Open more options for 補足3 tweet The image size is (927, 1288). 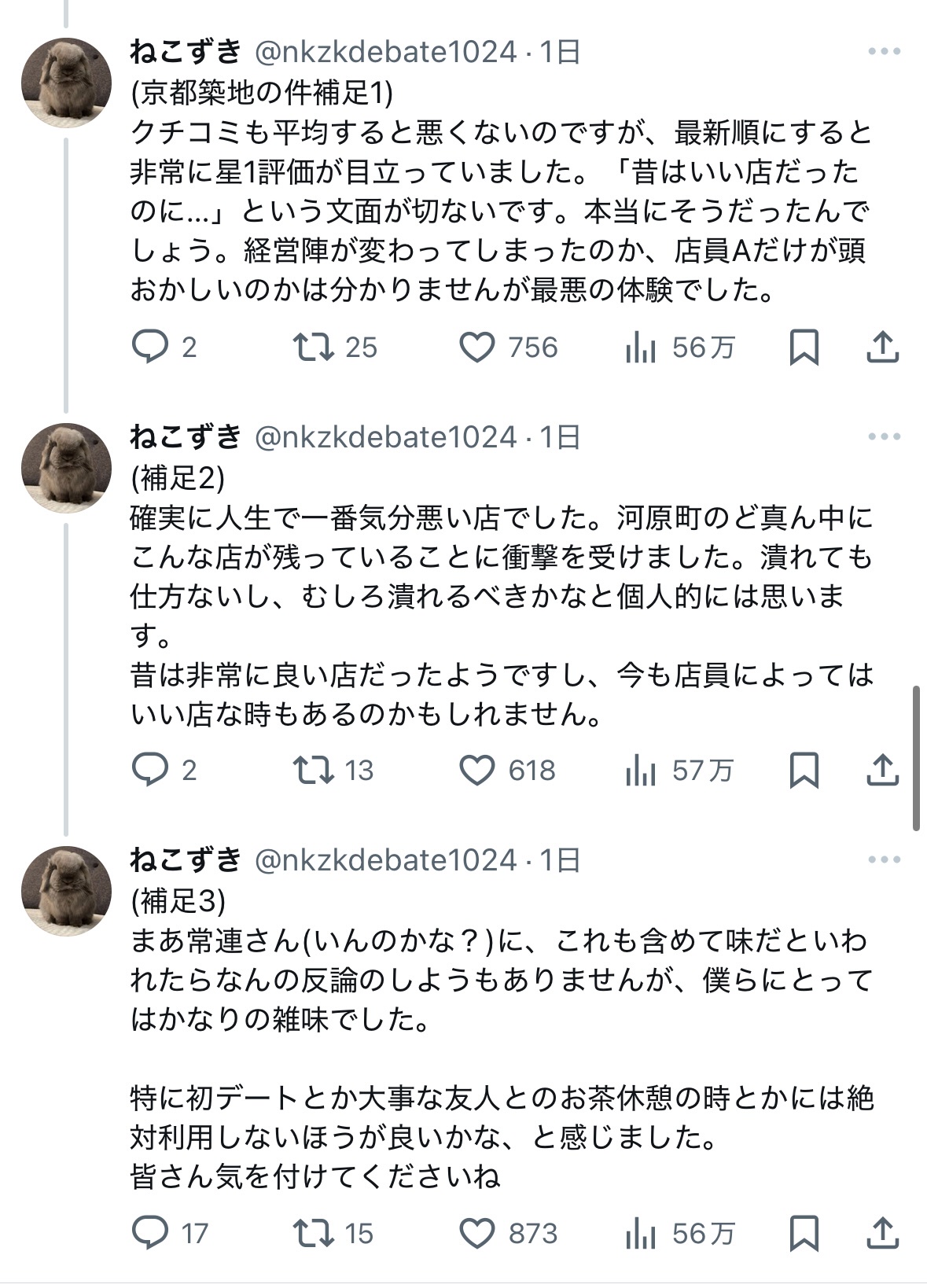(x=884, y=859)
